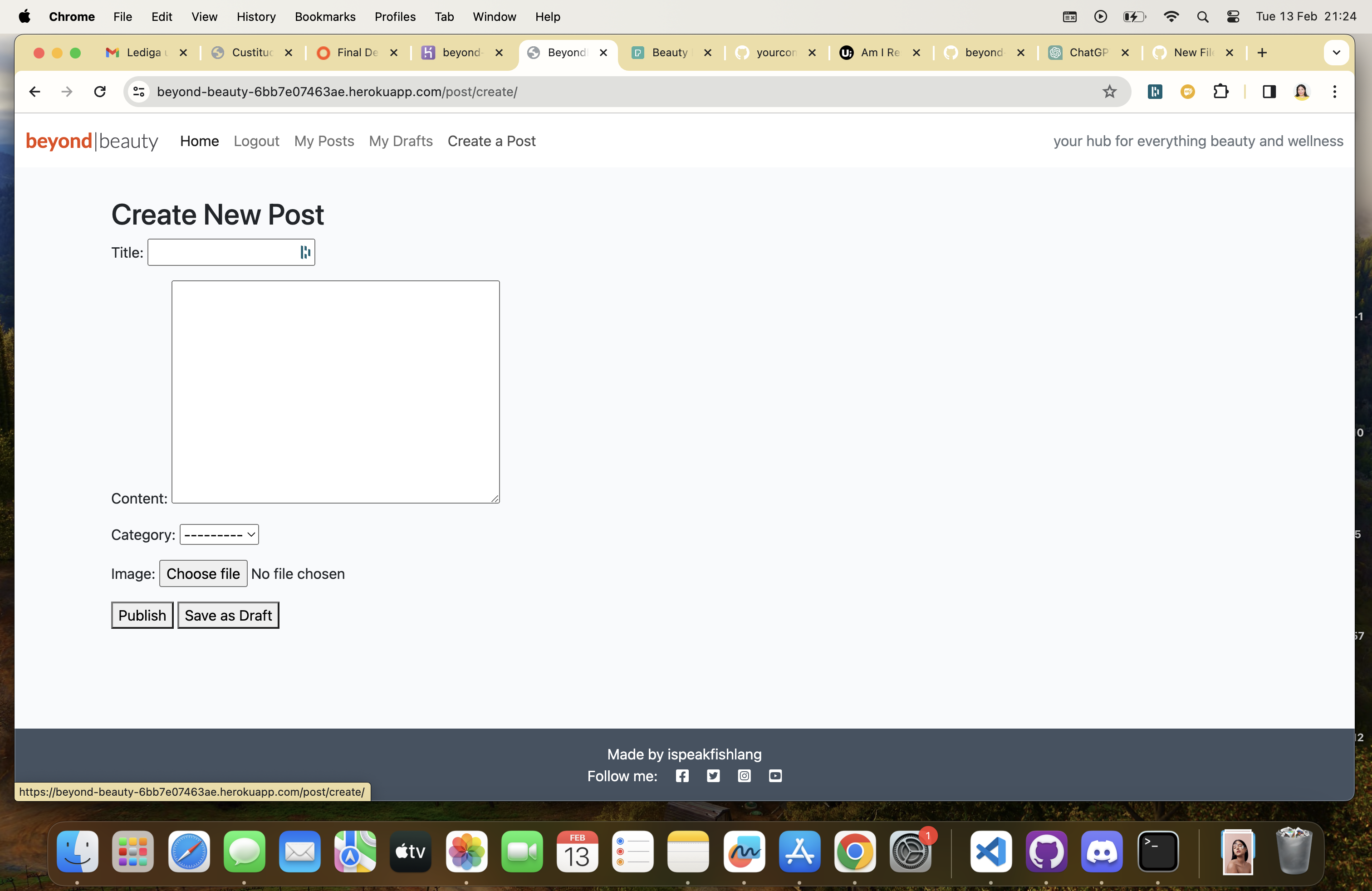Image resolution: width=1372 pixels, height=891 pixels.
Task: Click the Choose file image button
Action: 203,573
